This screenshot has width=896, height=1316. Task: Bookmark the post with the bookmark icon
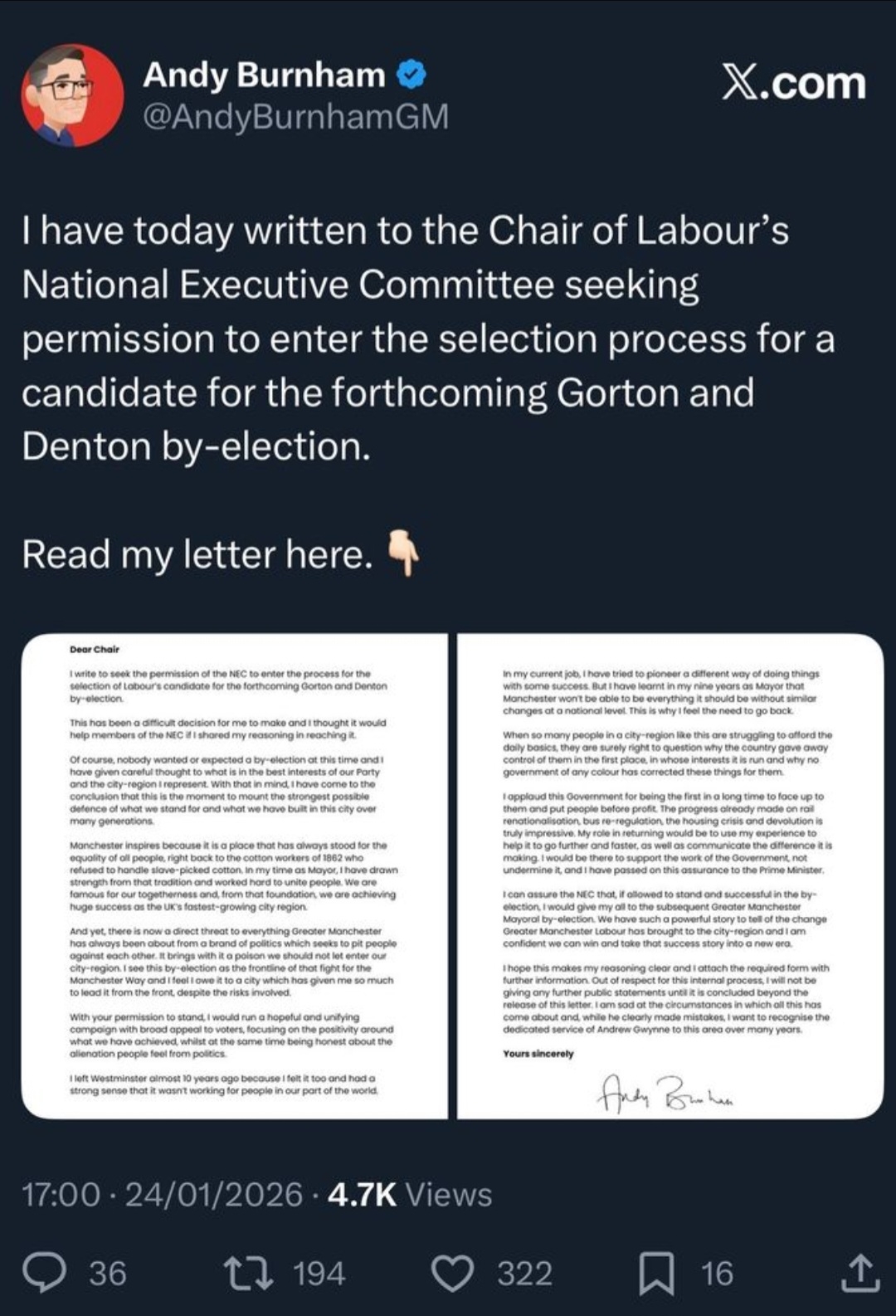tap(655, 1273)
